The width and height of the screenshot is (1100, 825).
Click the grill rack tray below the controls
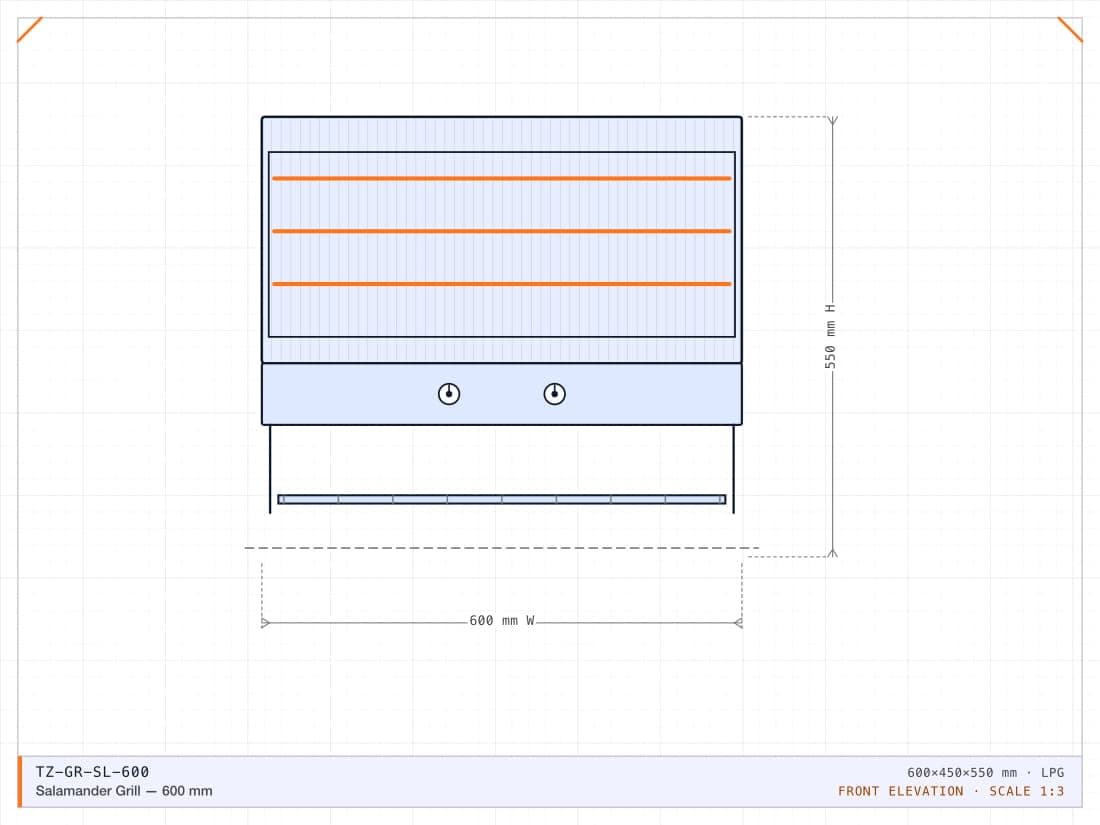point(502,499)
